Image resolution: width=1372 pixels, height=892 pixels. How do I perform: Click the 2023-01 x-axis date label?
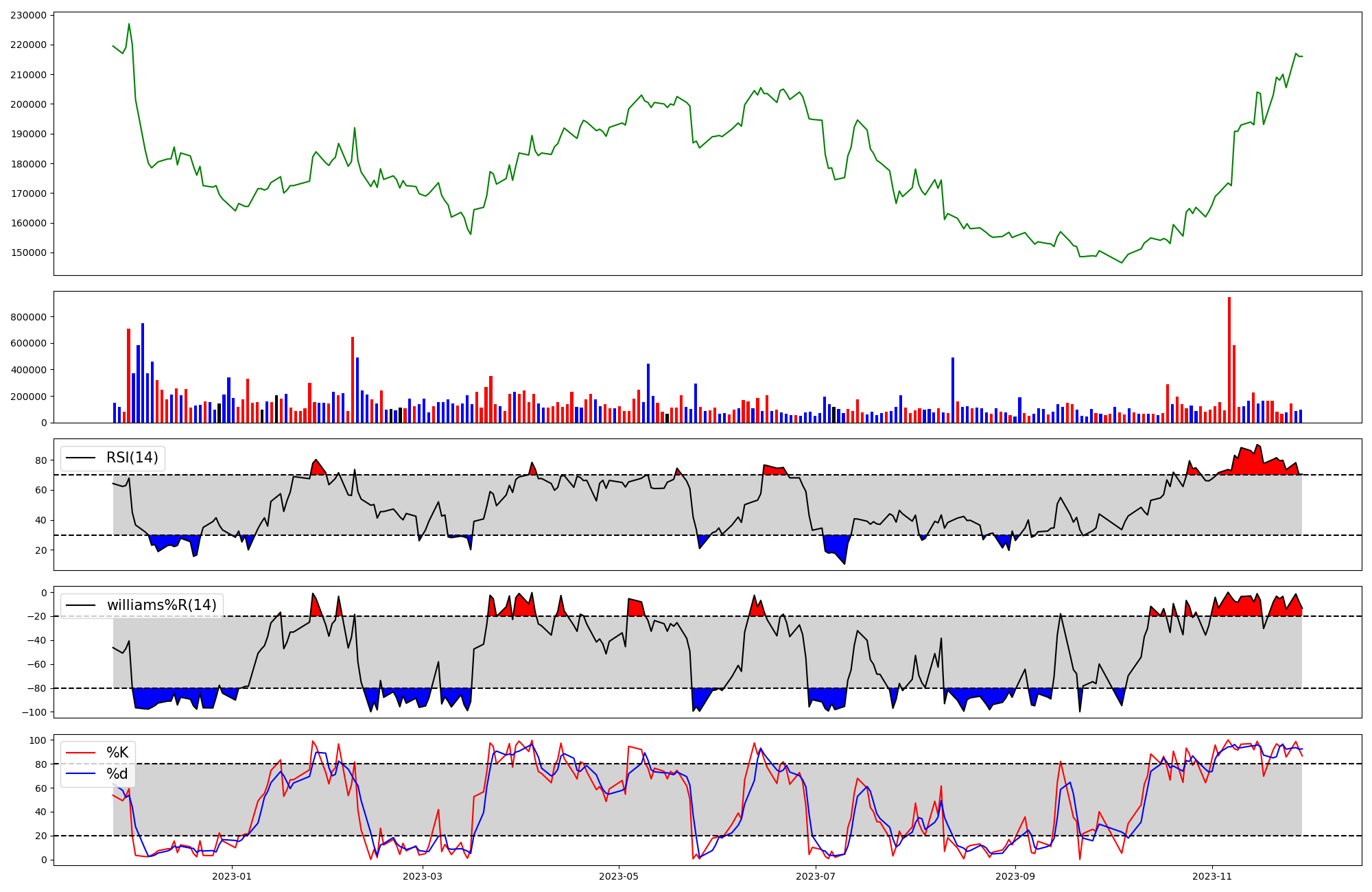coord(232,876)
